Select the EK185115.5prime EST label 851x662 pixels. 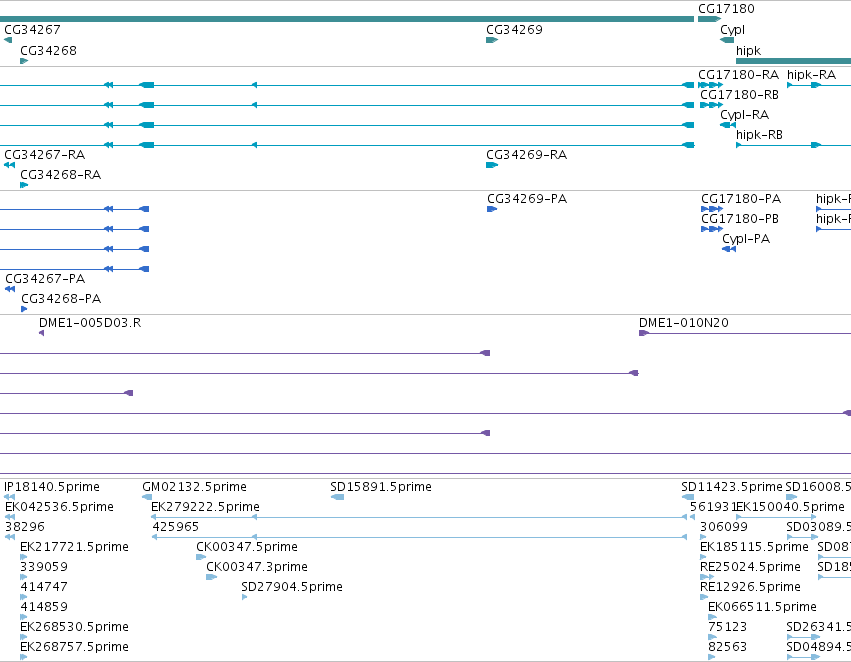pyautogui.click(x=754, y=547)
